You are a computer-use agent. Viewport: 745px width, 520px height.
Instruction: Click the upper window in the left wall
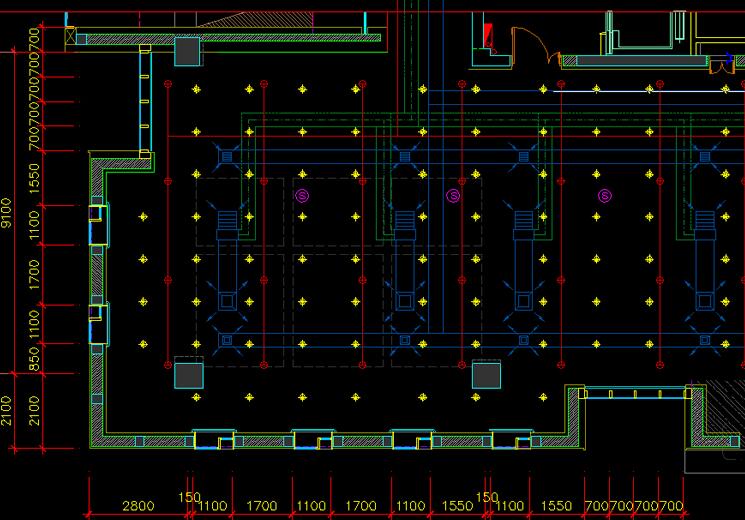pyautogui.click(x=98, y=225)
